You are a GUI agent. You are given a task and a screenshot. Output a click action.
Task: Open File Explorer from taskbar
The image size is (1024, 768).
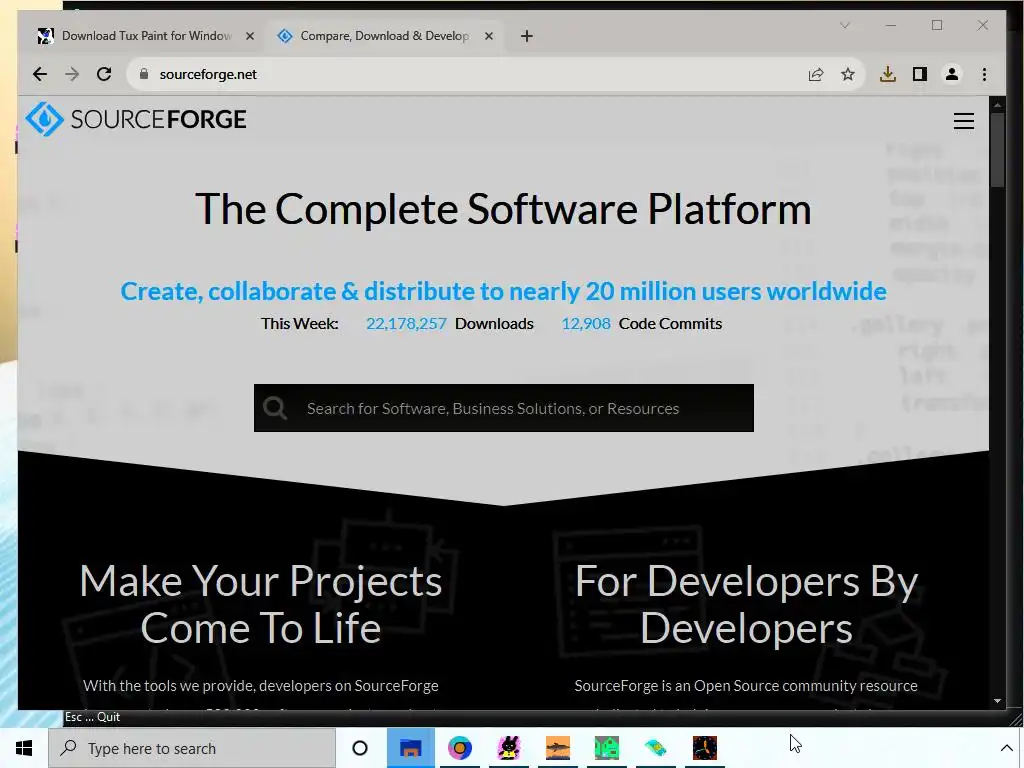tap(410, 748)
